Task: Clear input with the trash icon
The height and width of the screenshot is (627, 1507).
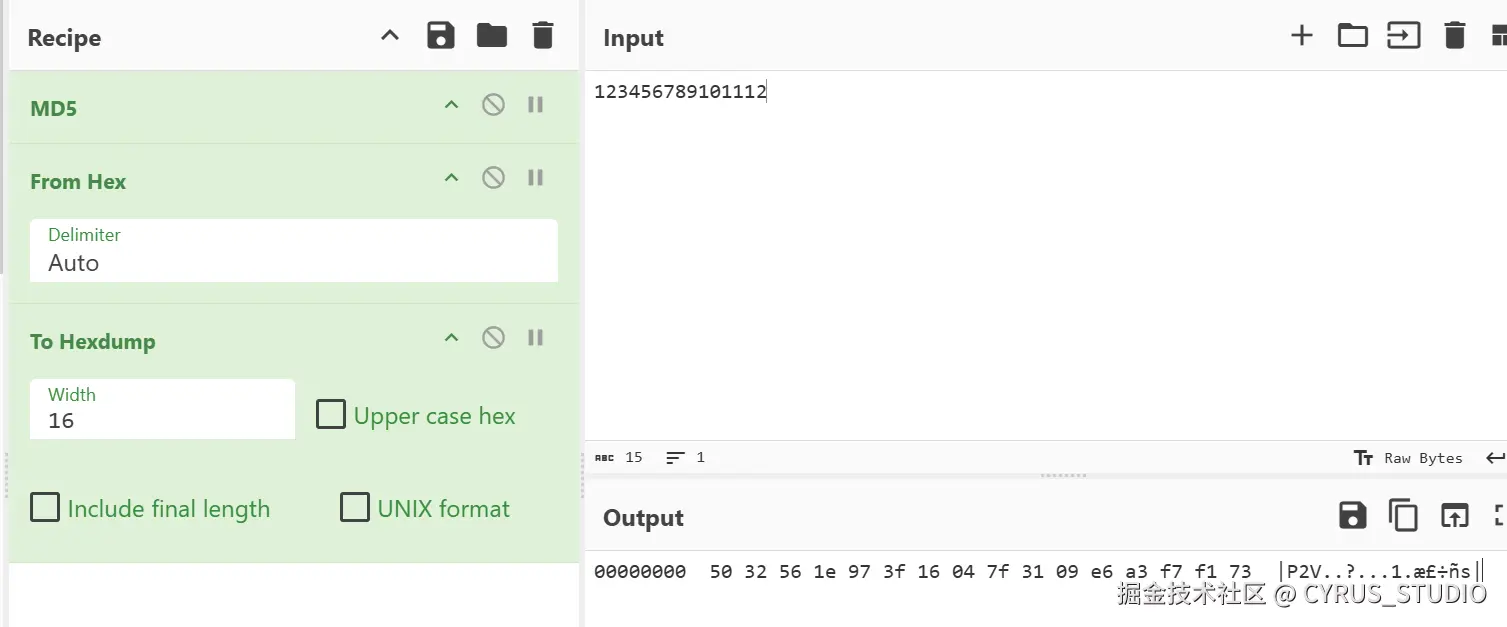Action: click(1455, 36)
